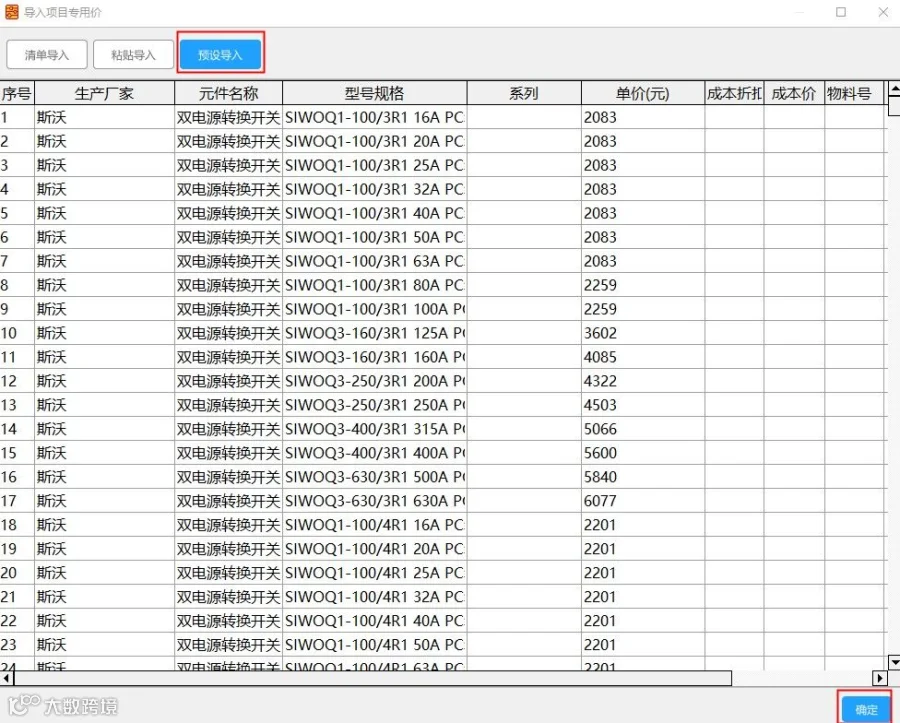Select the 预设导入 button
The width and height of the screenshot is (900, 723).
pyautogui.click(x=220, y=55)
